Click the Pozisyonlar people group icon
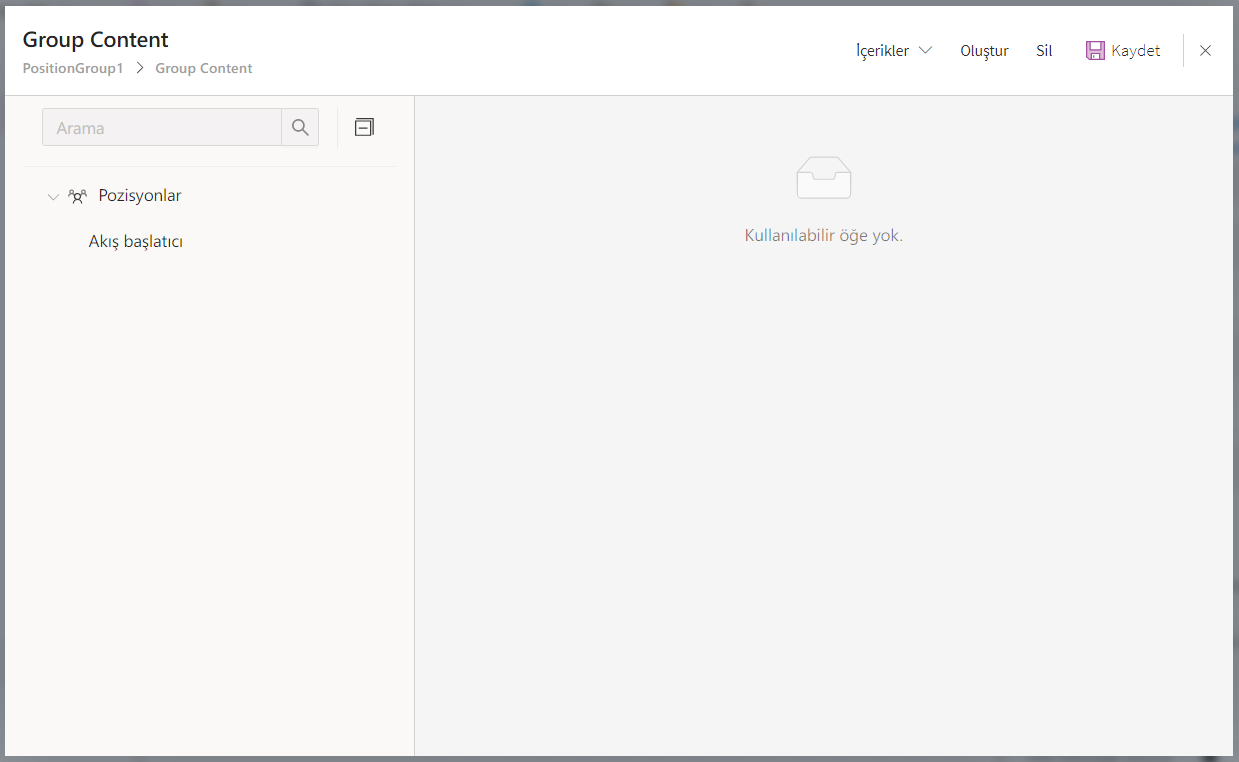1239x762 pixels. point(77,196)
